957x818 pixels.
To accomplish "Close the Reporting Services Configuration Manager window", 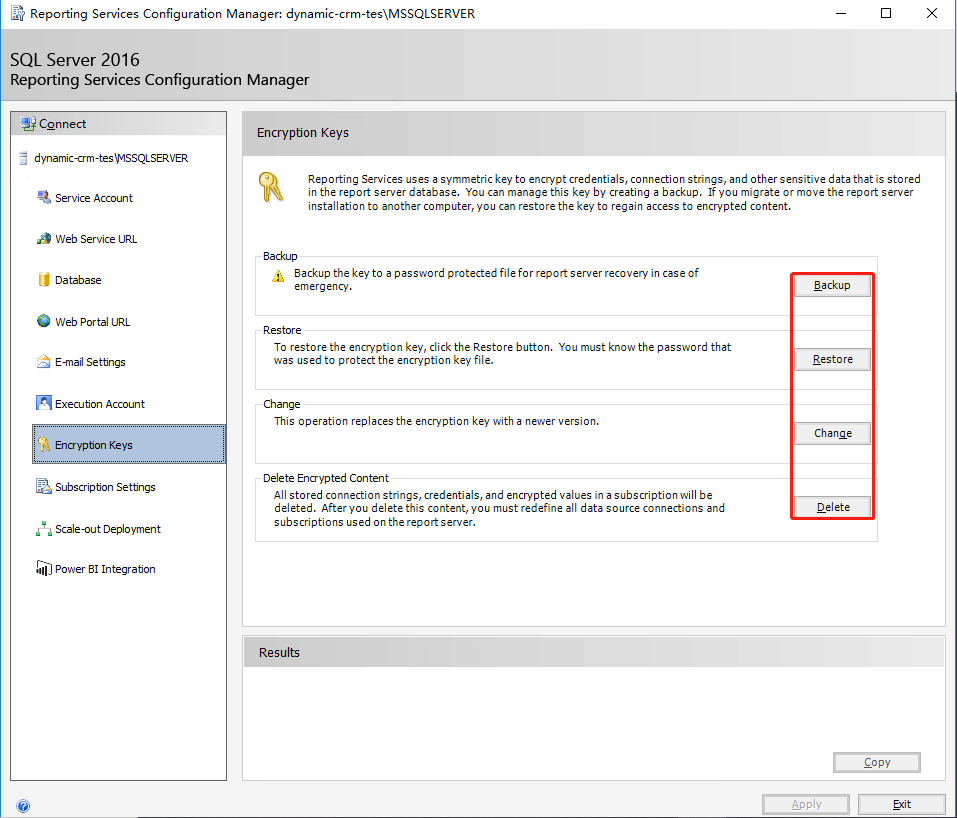I will 931,13.
